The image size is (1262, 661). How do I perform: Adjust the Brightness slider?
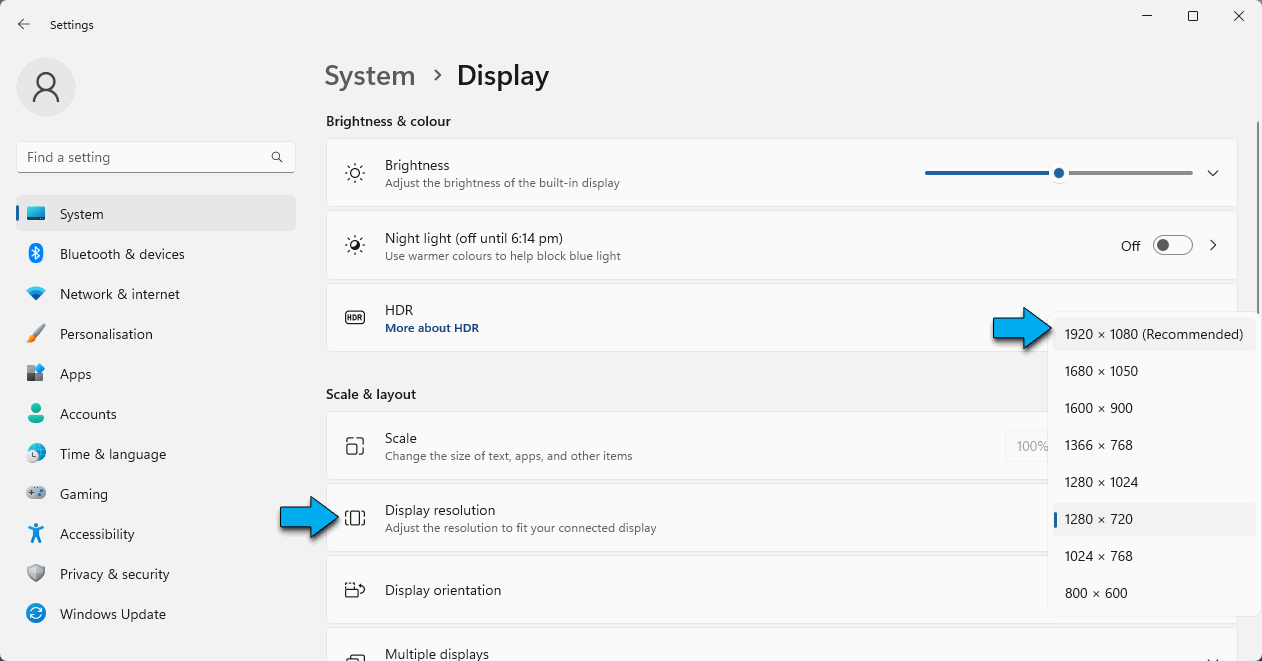point(1058,172)
